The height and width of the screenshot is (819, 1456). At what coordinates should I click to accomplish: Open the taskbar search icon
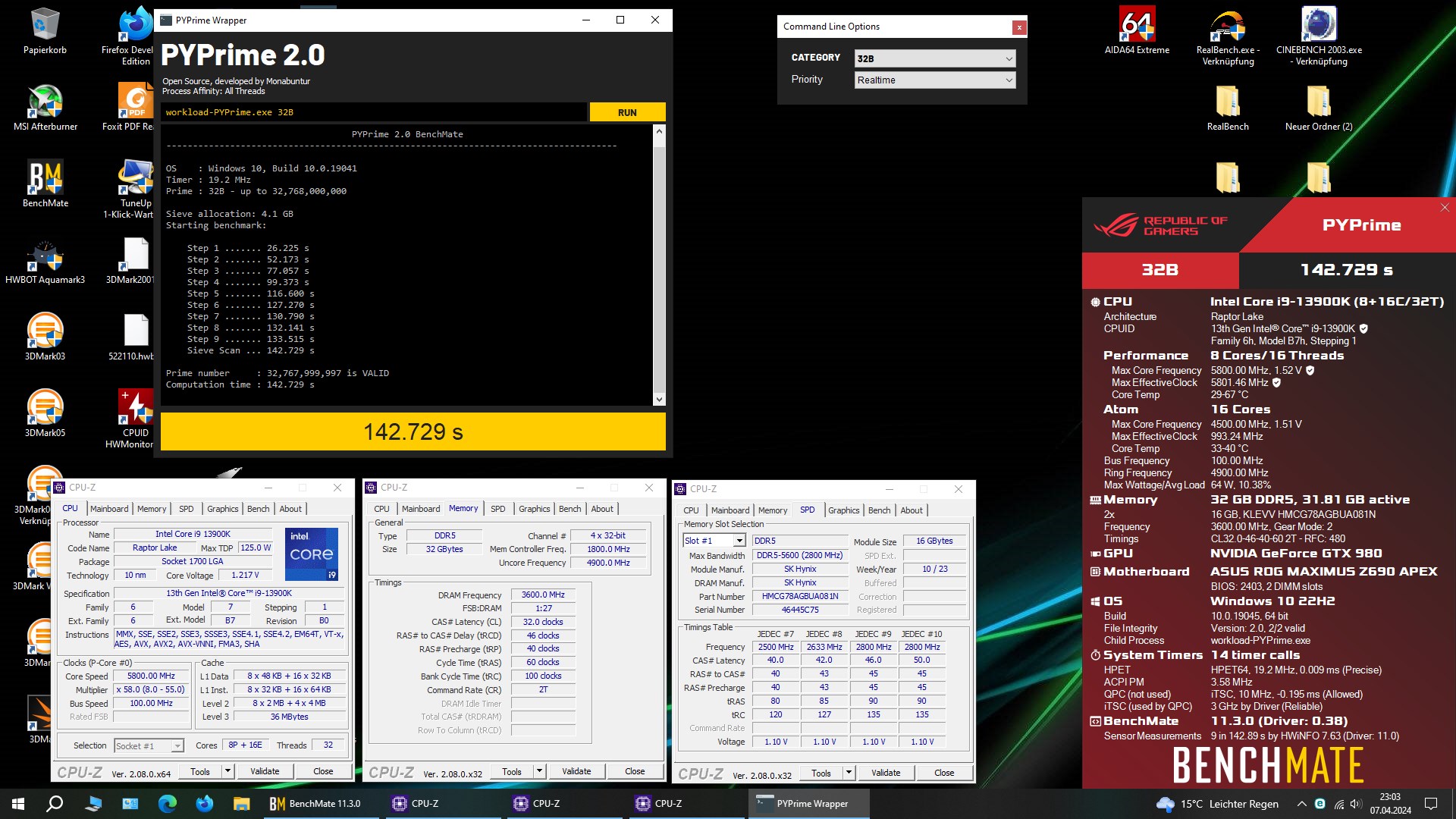point(55,804)
